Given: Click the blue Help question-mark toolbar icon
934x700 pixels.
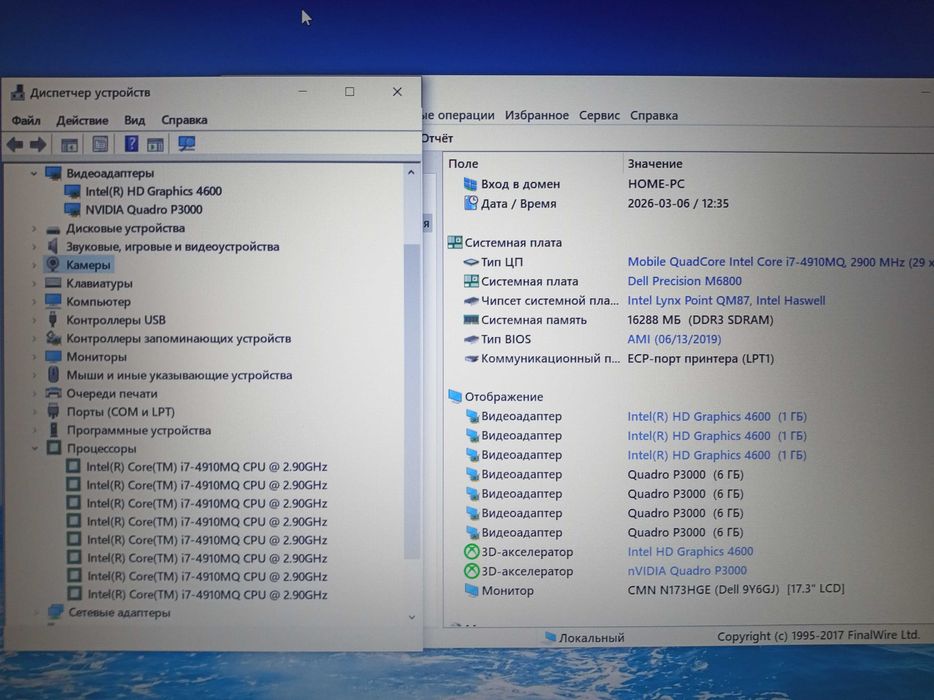Looking at the screenshot, I should click(x=131, y=143).
